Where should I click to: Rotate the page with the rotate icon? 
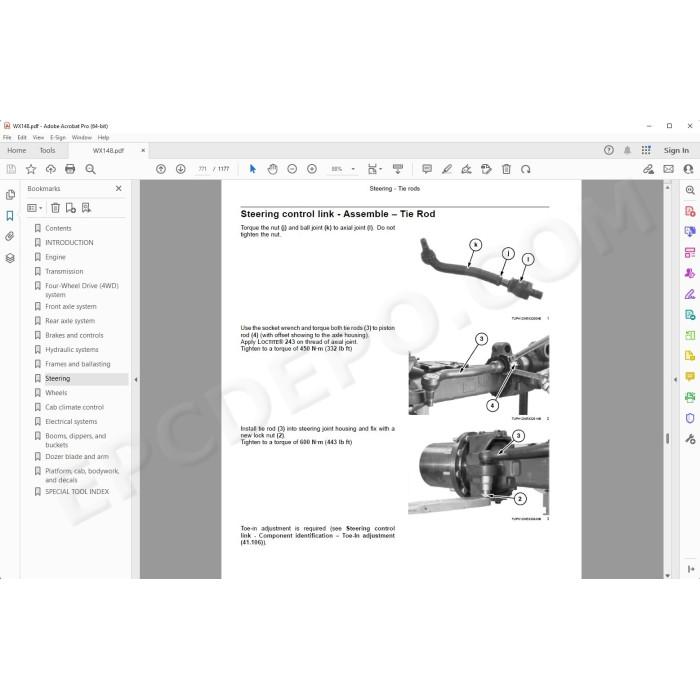click(525, 169)
